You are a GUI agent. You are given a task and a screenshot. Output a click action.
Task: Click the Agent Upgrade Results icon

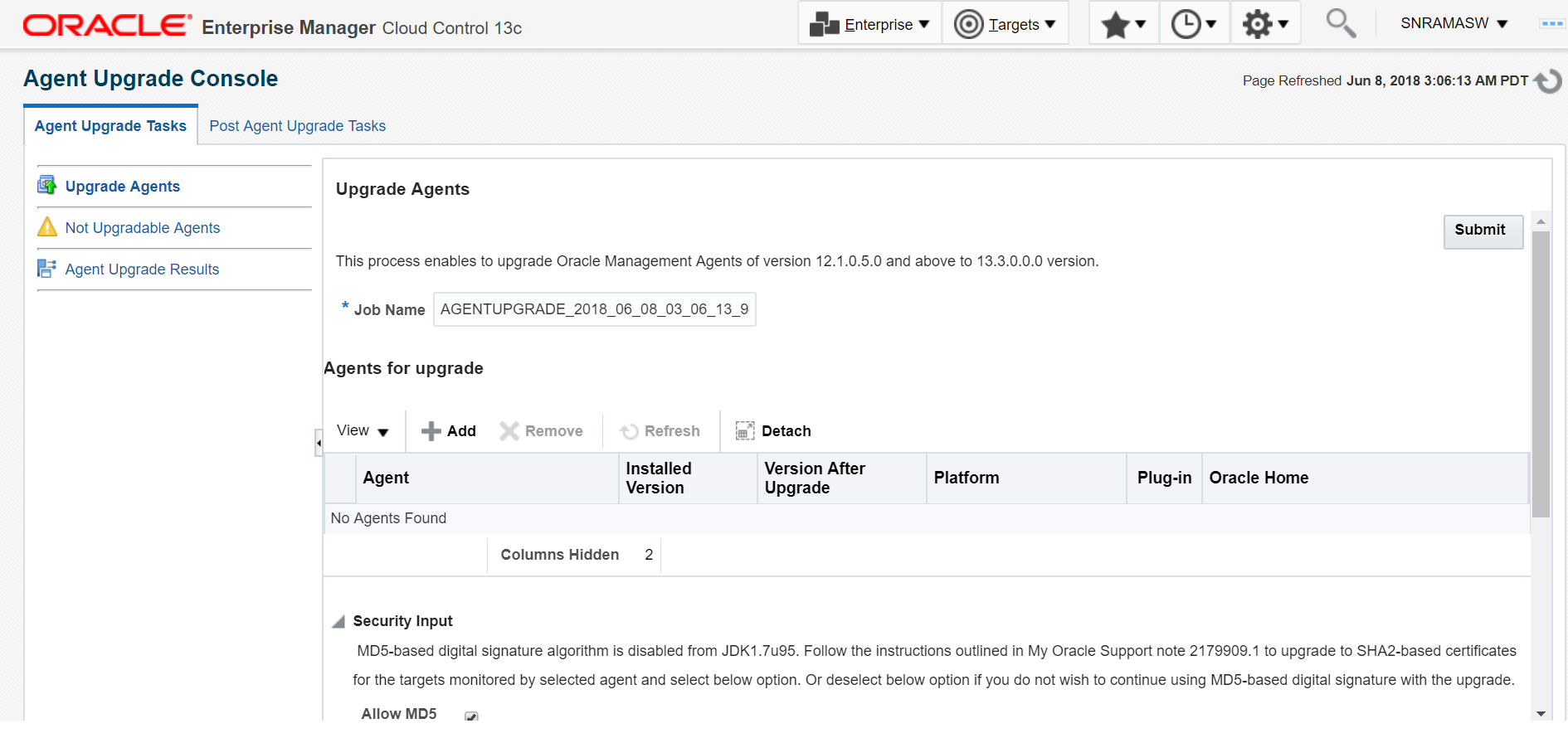(x=47, y=268)
